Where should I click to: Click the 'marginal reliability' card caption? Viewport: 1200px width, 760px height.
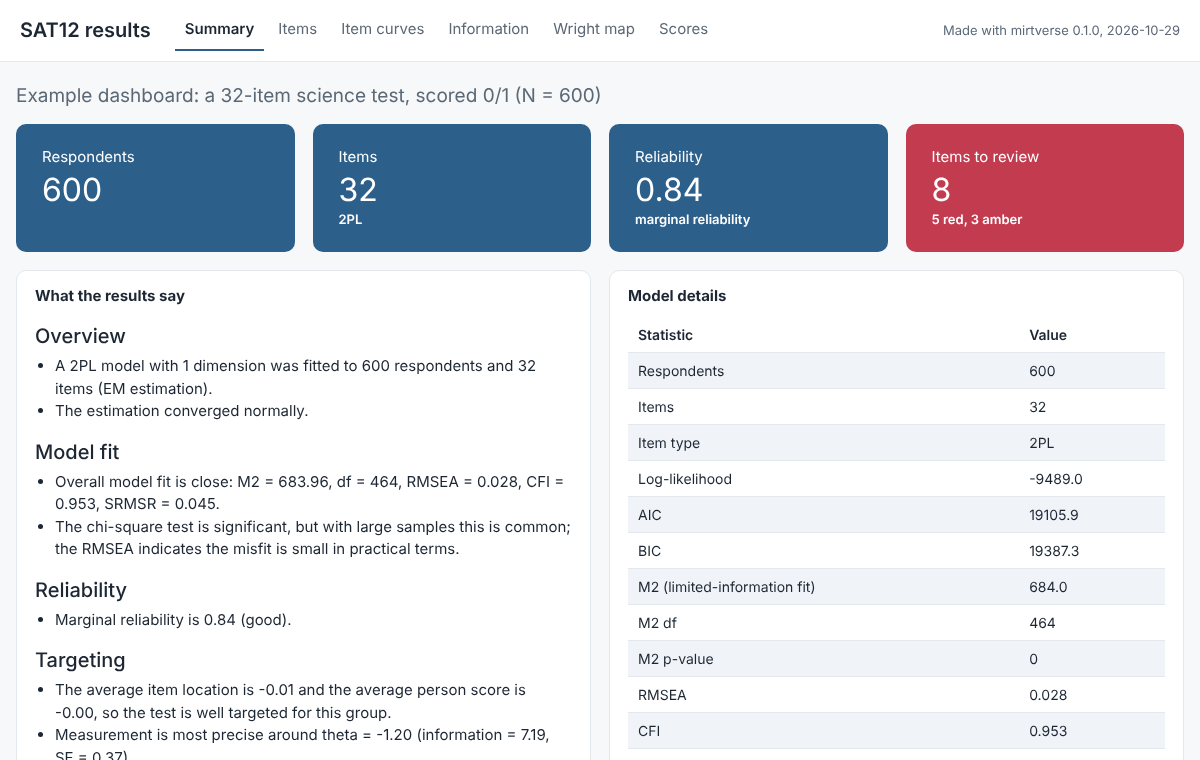692,220
